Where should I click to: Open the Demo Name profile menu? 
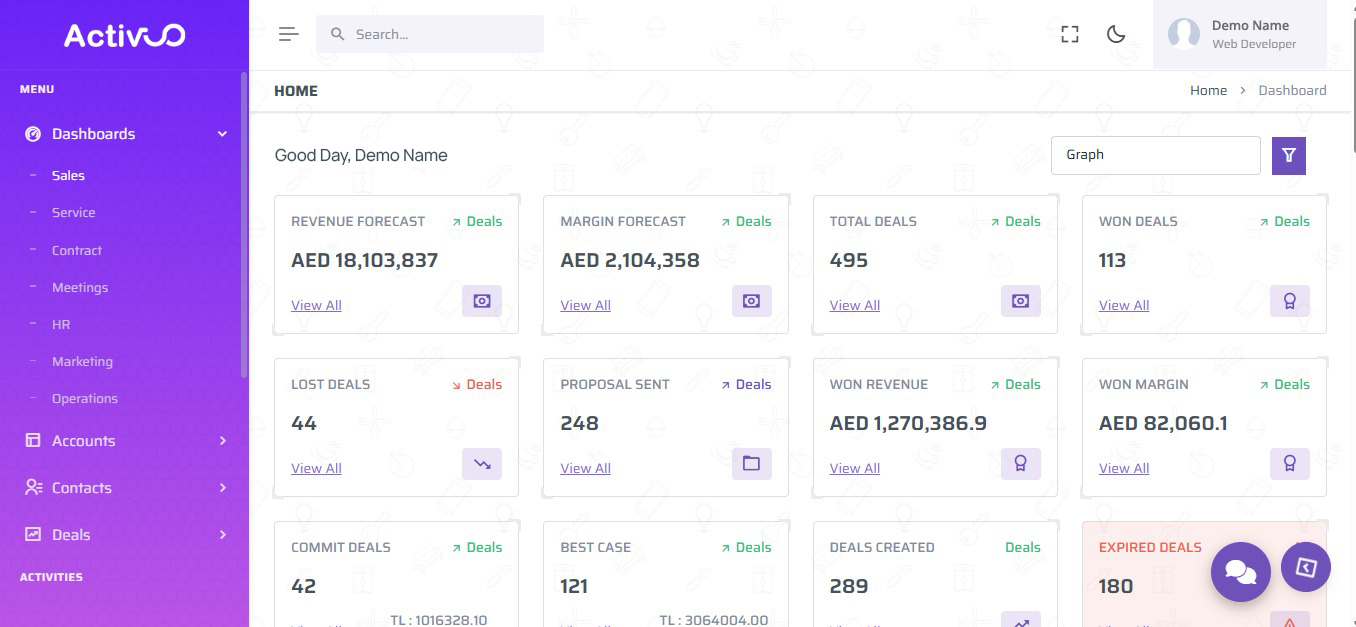[x=1240, y=34]
